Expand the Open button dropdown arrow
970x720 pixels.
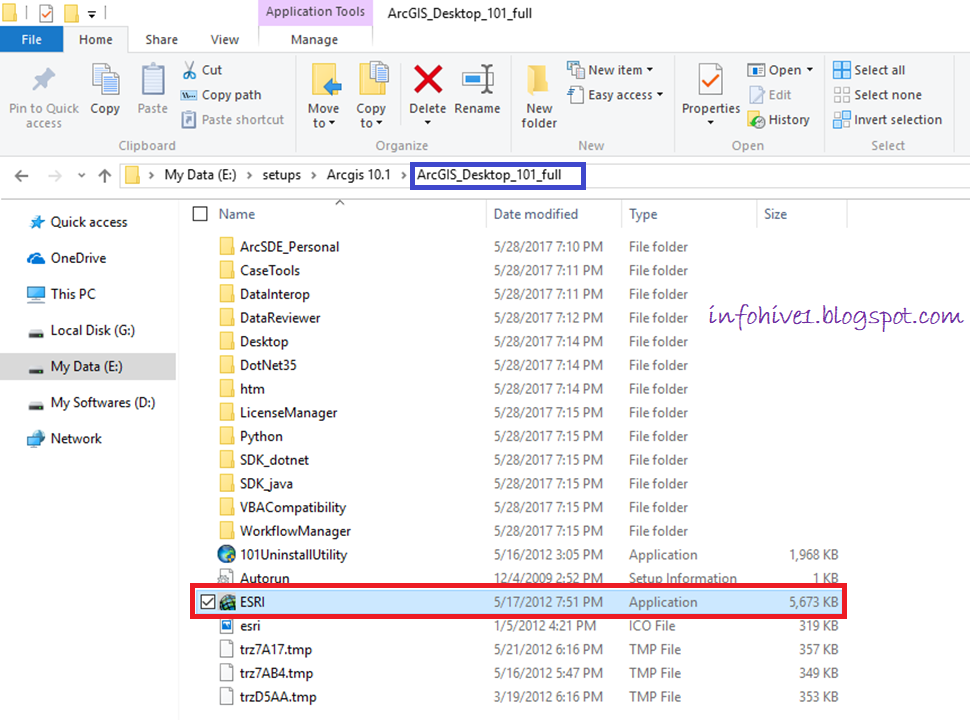pos(810,70)
